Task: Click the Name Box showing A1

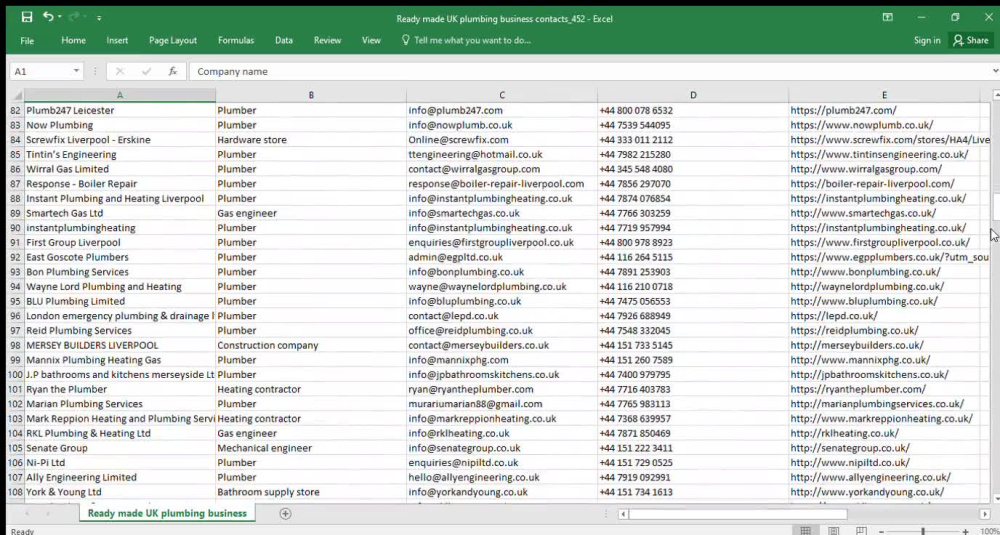Action: (x=40, y=71)
